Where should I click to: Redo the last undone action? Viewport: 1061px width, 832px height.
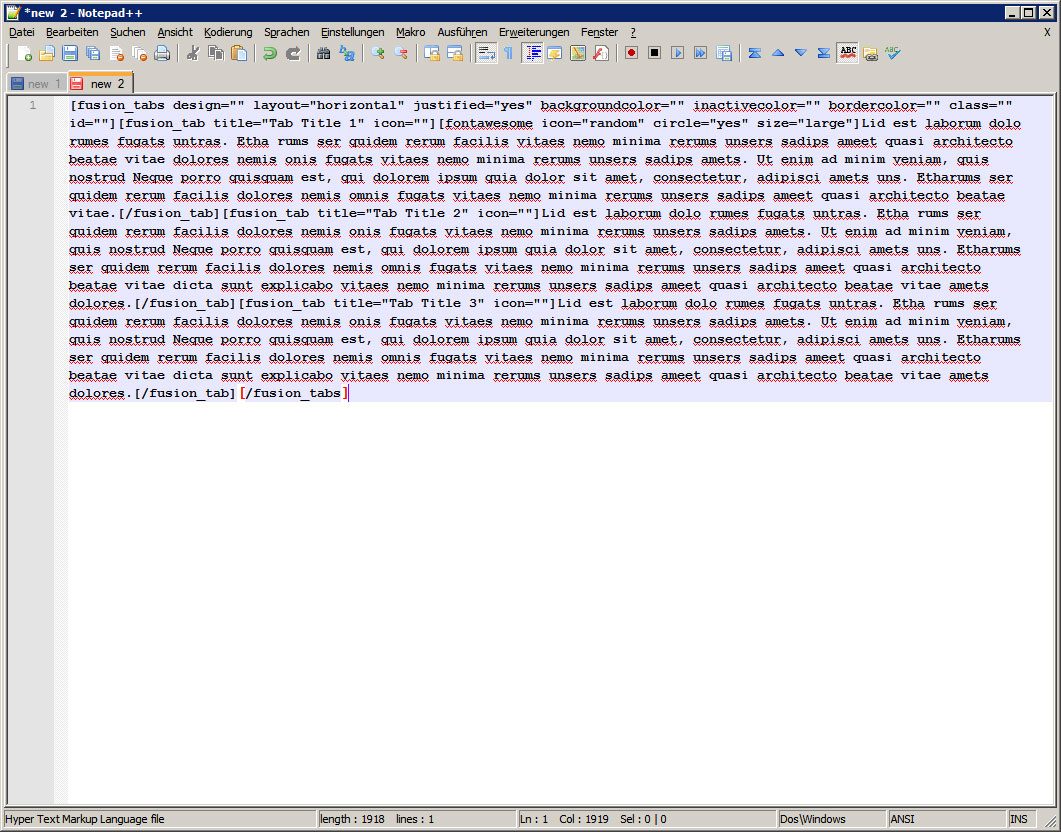293,53
